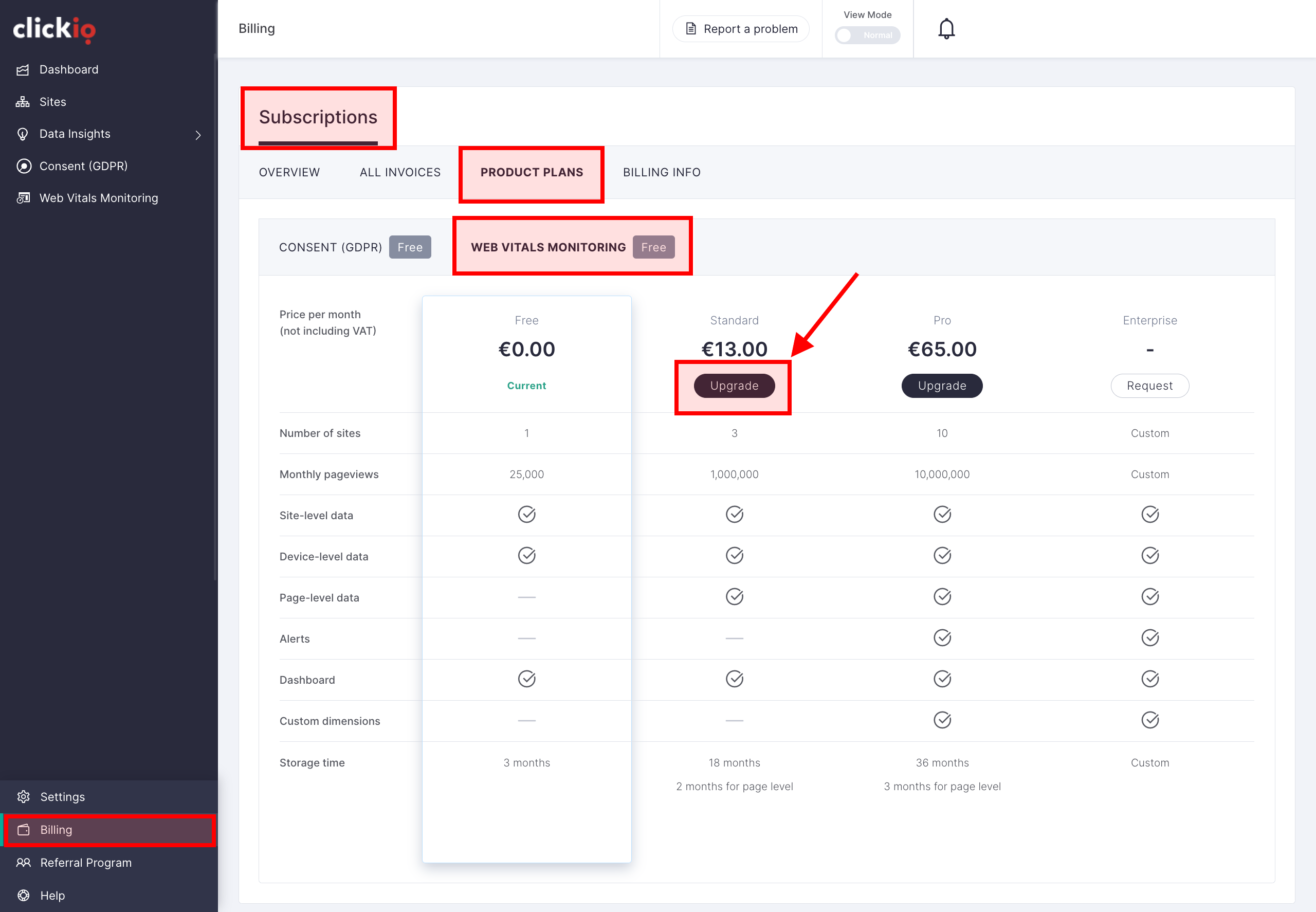
Task: Open Referral Program in sidebar
Action: click(x=86, y=862)
